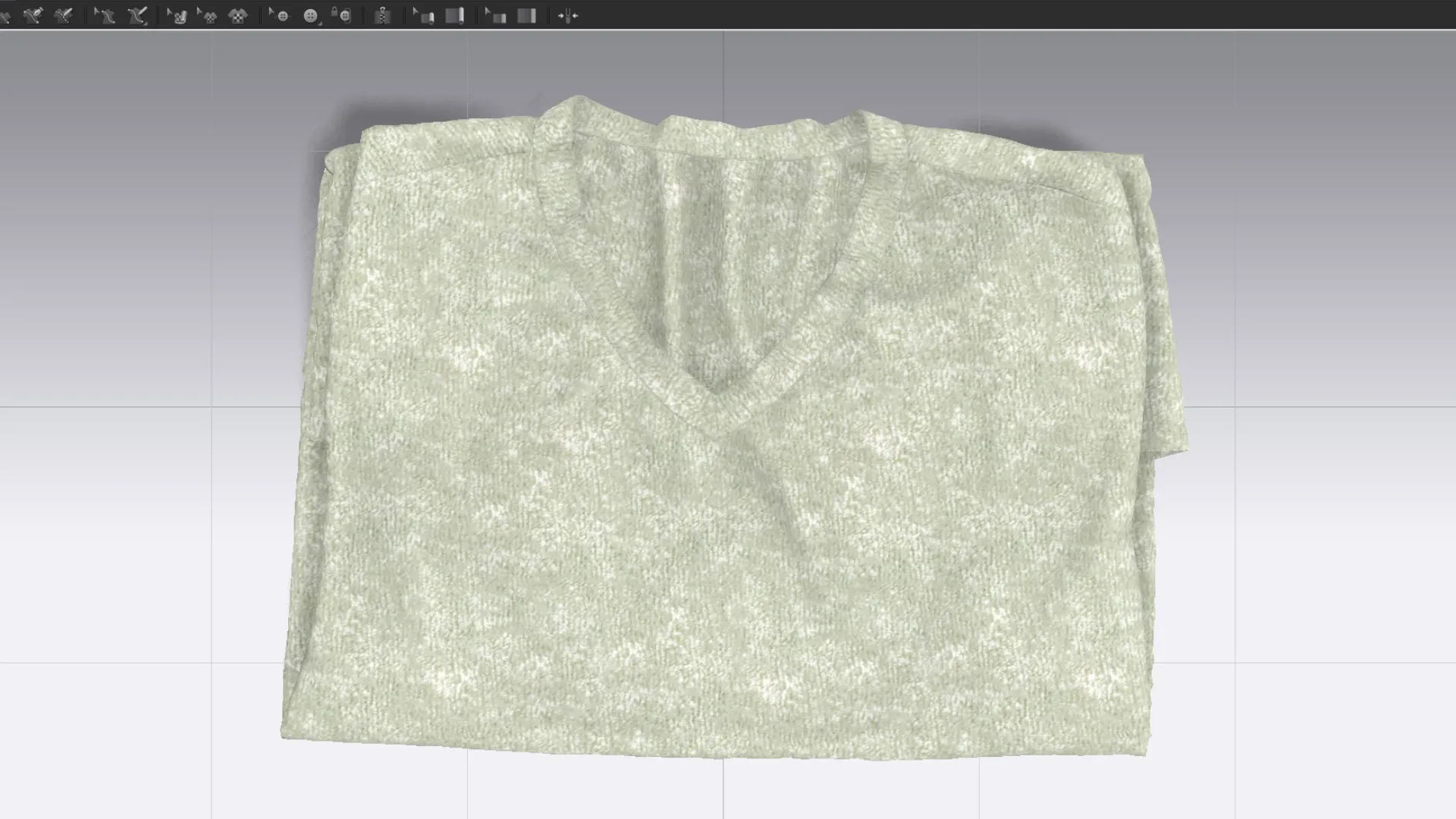Select the Edit Piping arrow-with-roll tool

click(424, 15)
